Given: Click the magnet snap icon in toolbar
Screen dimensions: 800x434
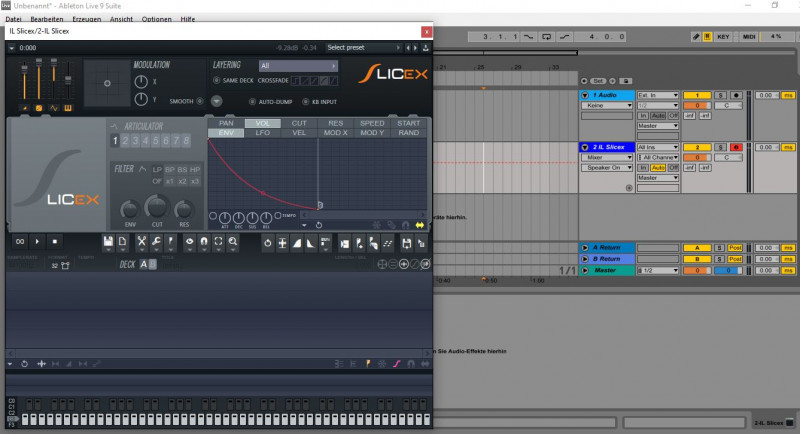Looking at the screenshot, I should 204,242.
